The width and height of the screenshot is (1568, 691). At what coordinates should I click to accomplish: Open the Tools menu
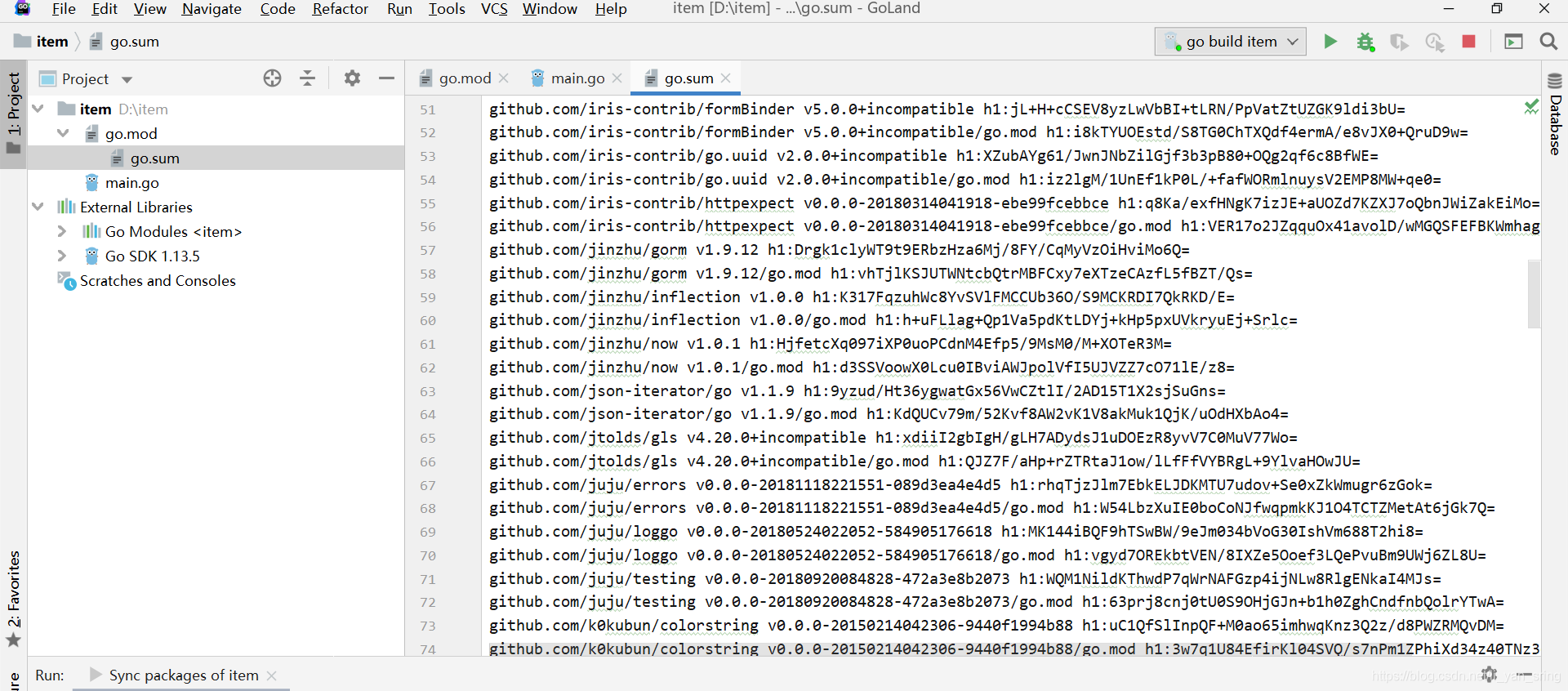(x=447, y=9)
